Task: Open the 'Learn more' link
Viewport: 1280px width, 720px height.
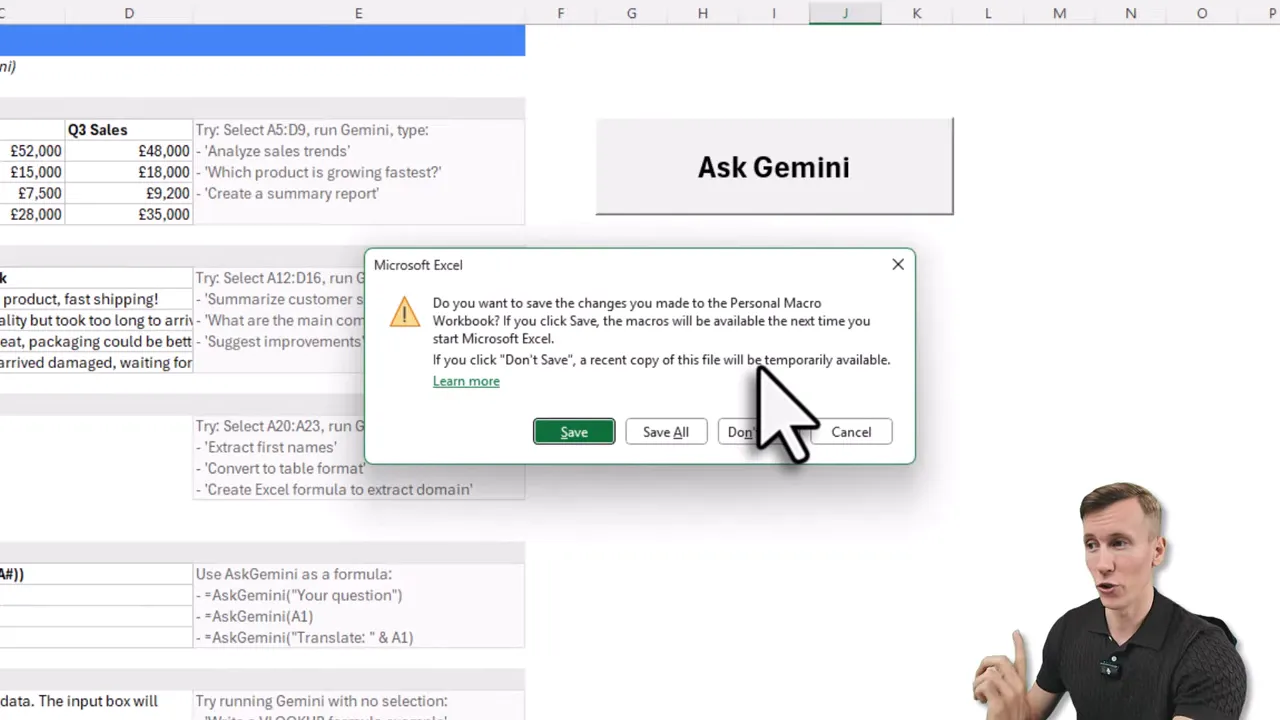Action: tap(465, 381)
